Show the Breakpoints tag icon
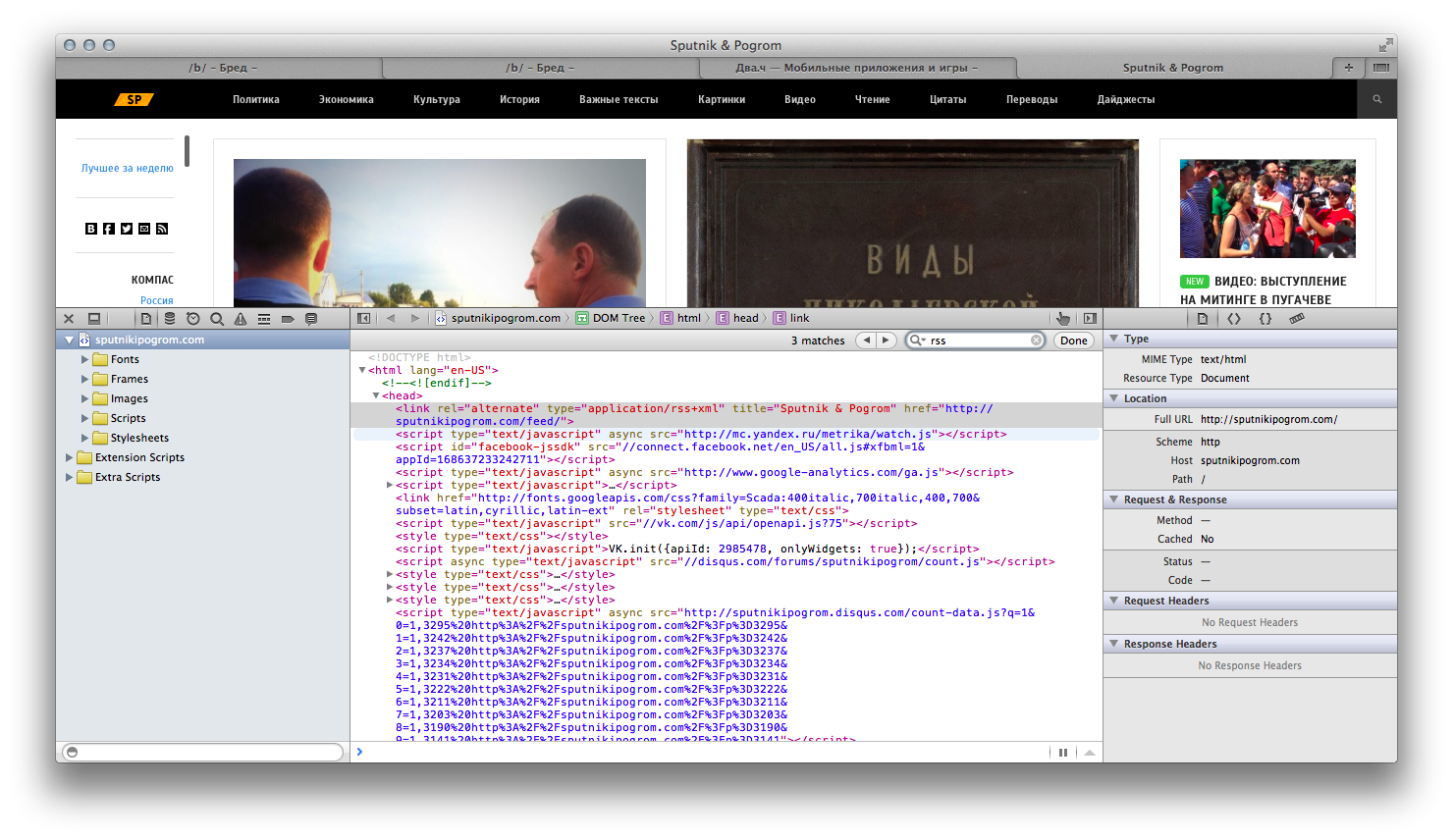The width and height of the screenshot is (1453, 840). point(288,319)
